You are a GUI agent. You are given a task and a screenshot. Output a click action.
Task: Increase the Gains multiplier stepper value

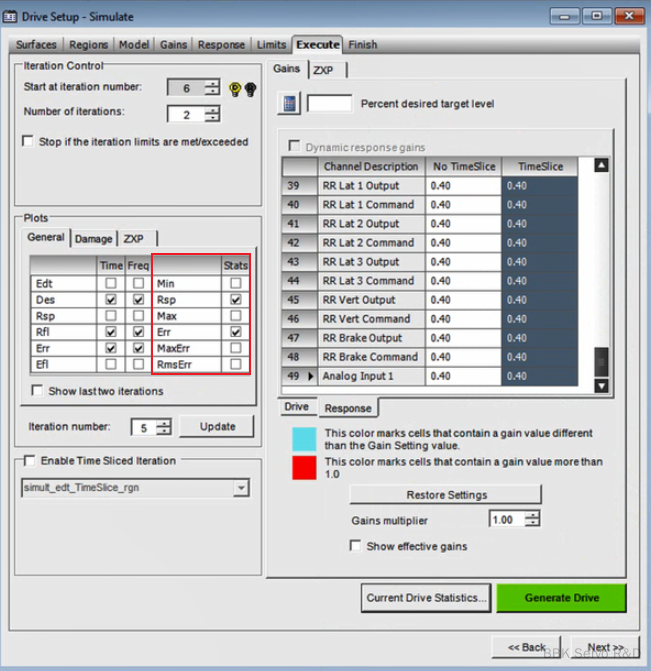[x=533, y=516]
